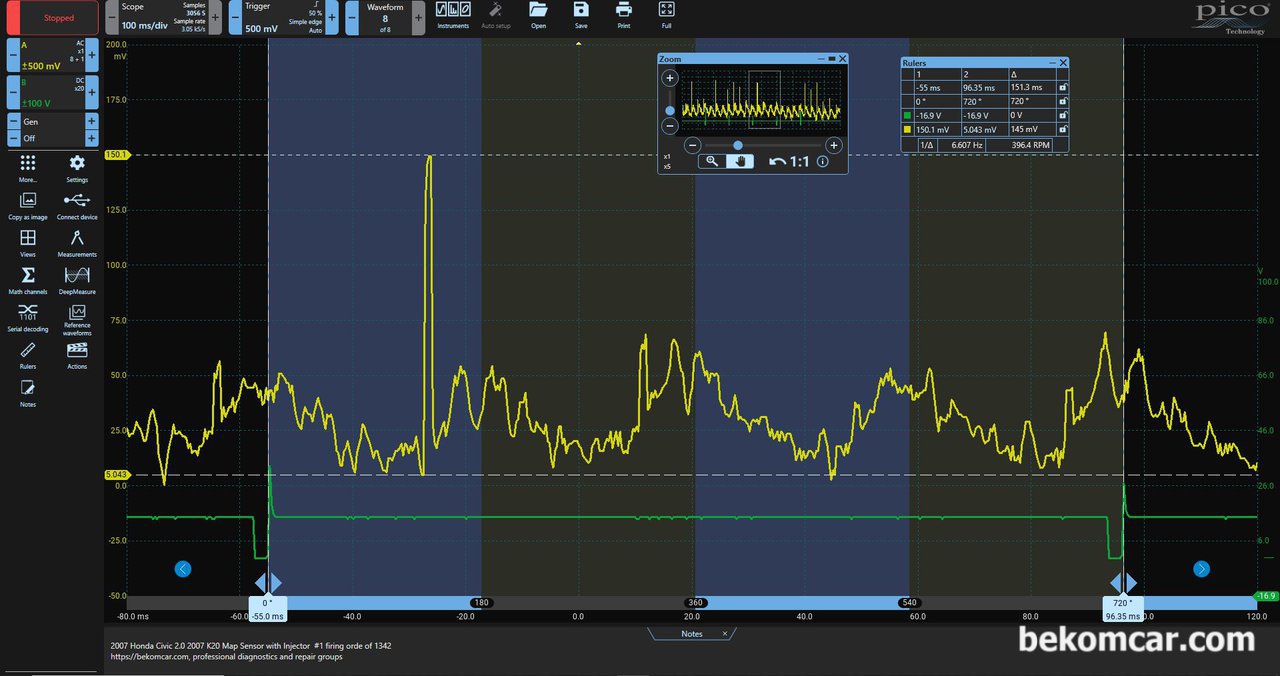Viewport: 1280px width, 676px height.
Task: Click the Zoom overview waveform thumbnail
Action: [761, 101]
